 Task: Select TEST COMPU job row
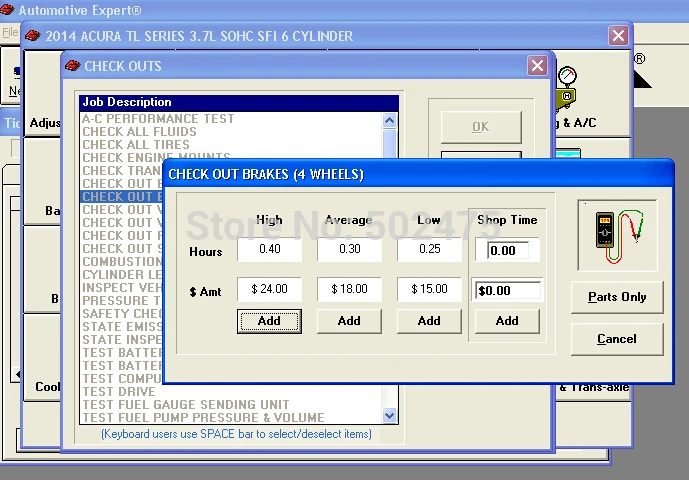[x=122, y=378]
